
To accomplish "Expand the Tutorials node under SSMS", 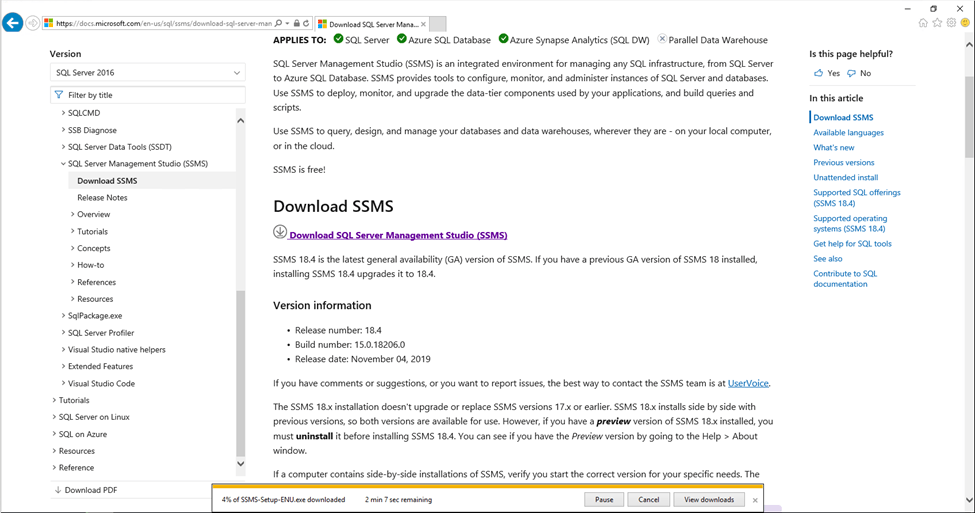I will (73, 232).
